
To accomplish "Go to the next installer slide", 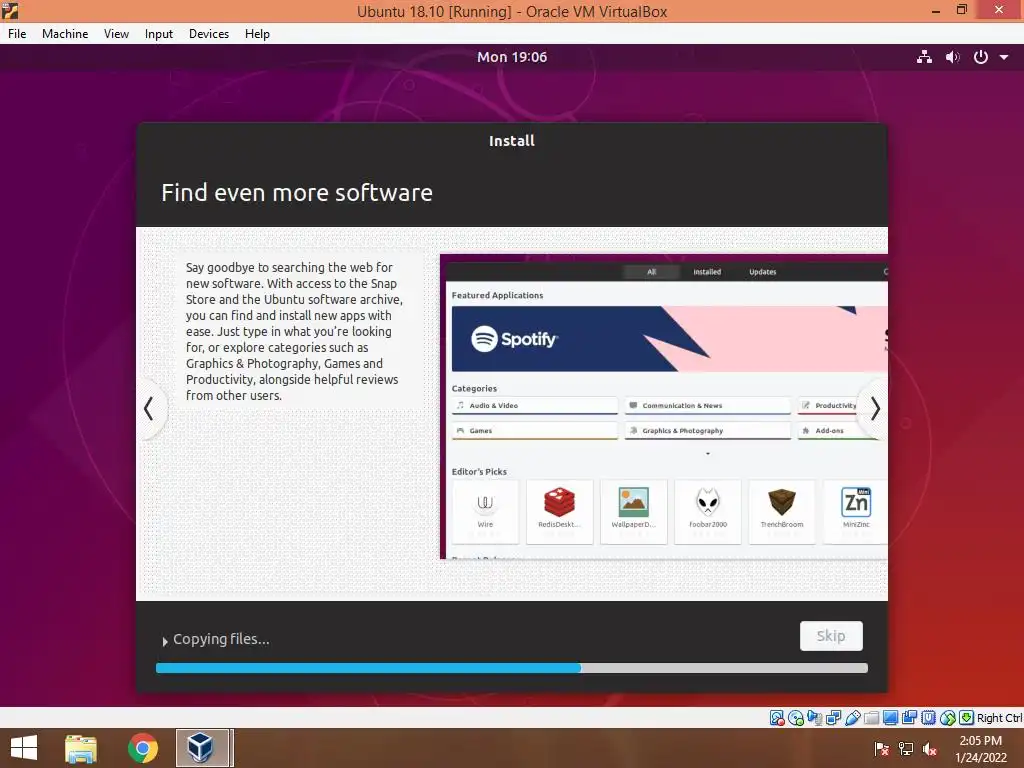I will click(x=875, y=409).
